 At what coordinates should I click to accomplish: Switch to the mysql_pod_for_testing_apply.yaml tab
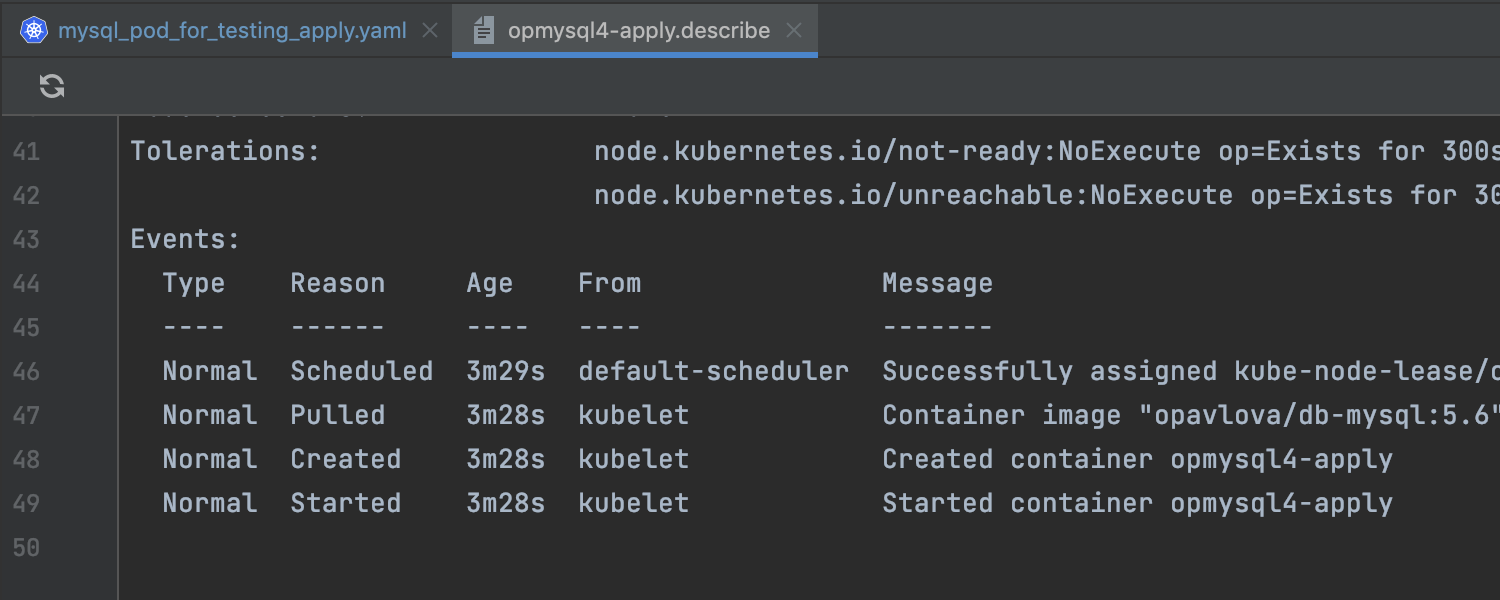[x=232, y=31]
